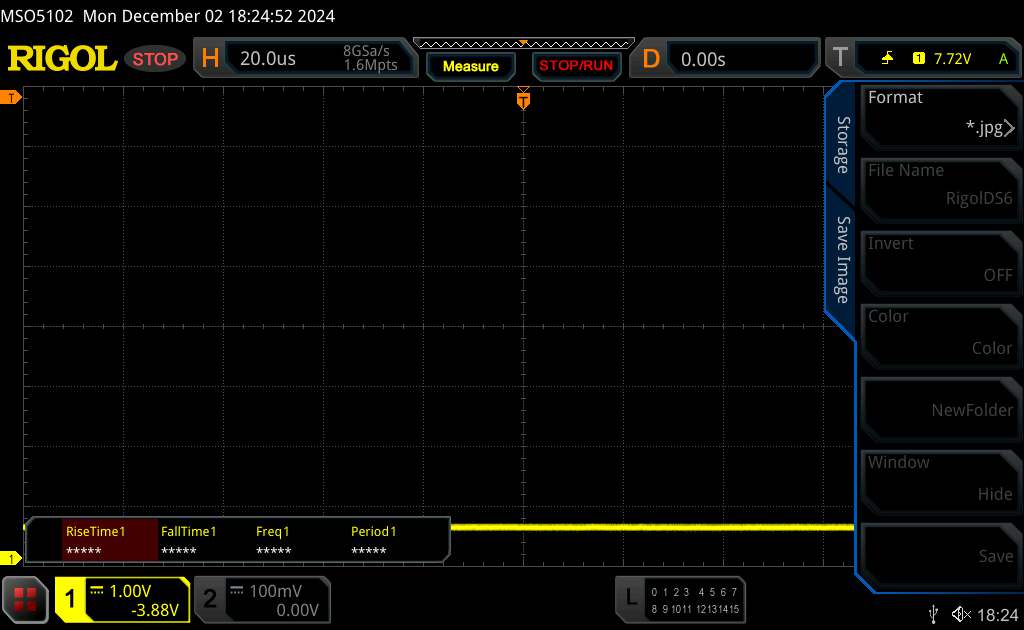Click the RIGOL logo
The width and height of the screenshot is (1024, 630).
(x=62, y=59)
